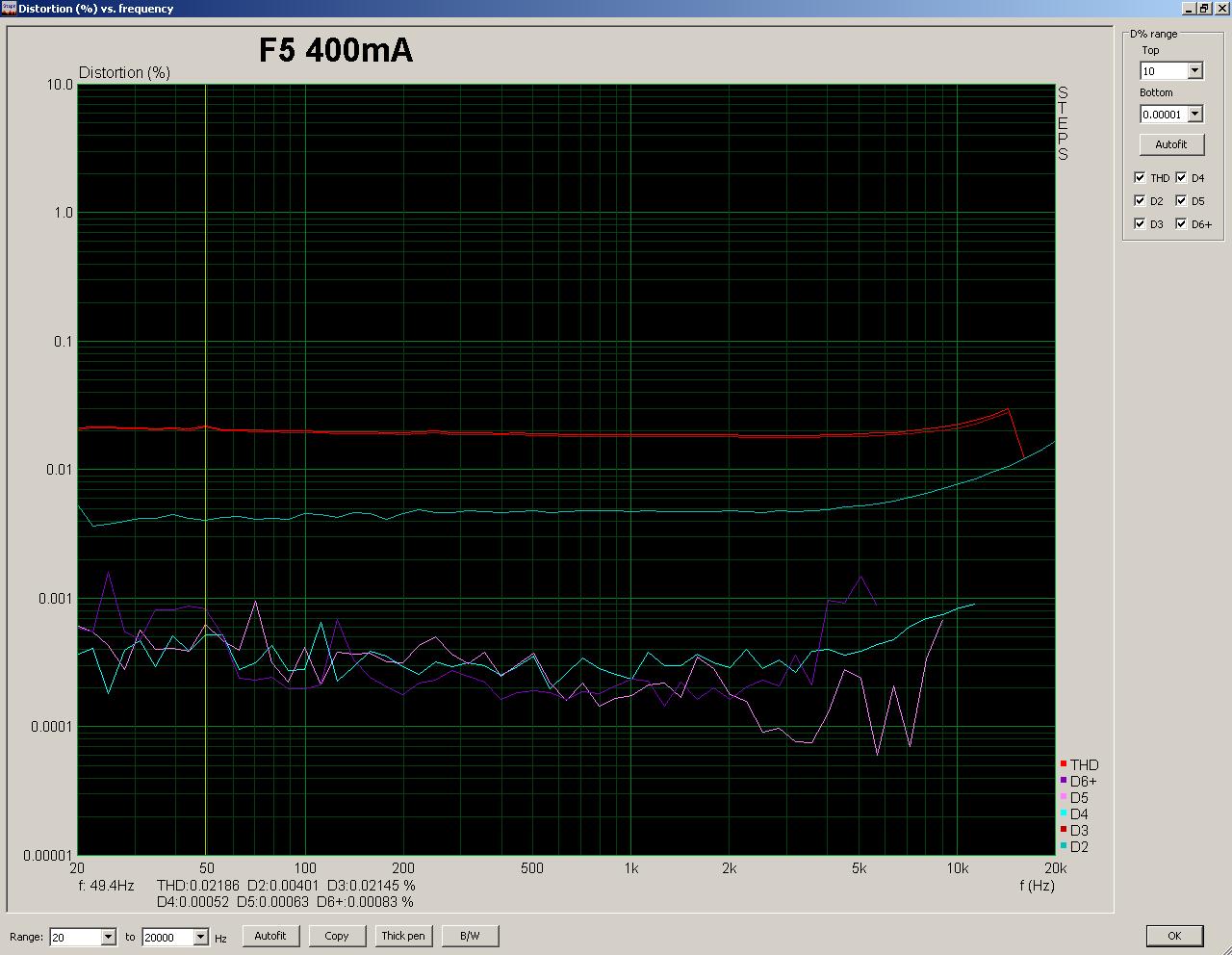Screen dimensions: 1232x955
Task: Click the THD legend color square
Action: tap(1064, 764)
